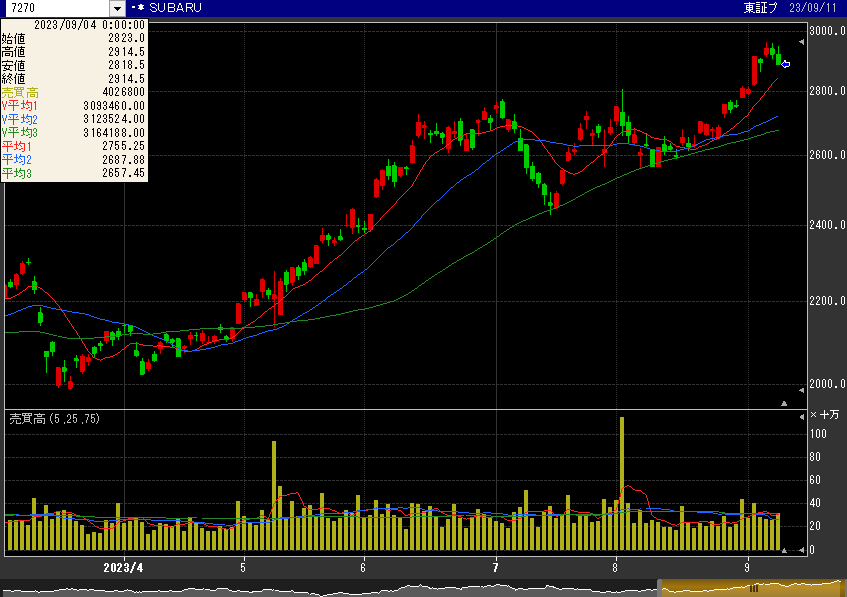
Task: Click left triangle beside 2000.0 price axis
Action: click(x=800, y=389)
